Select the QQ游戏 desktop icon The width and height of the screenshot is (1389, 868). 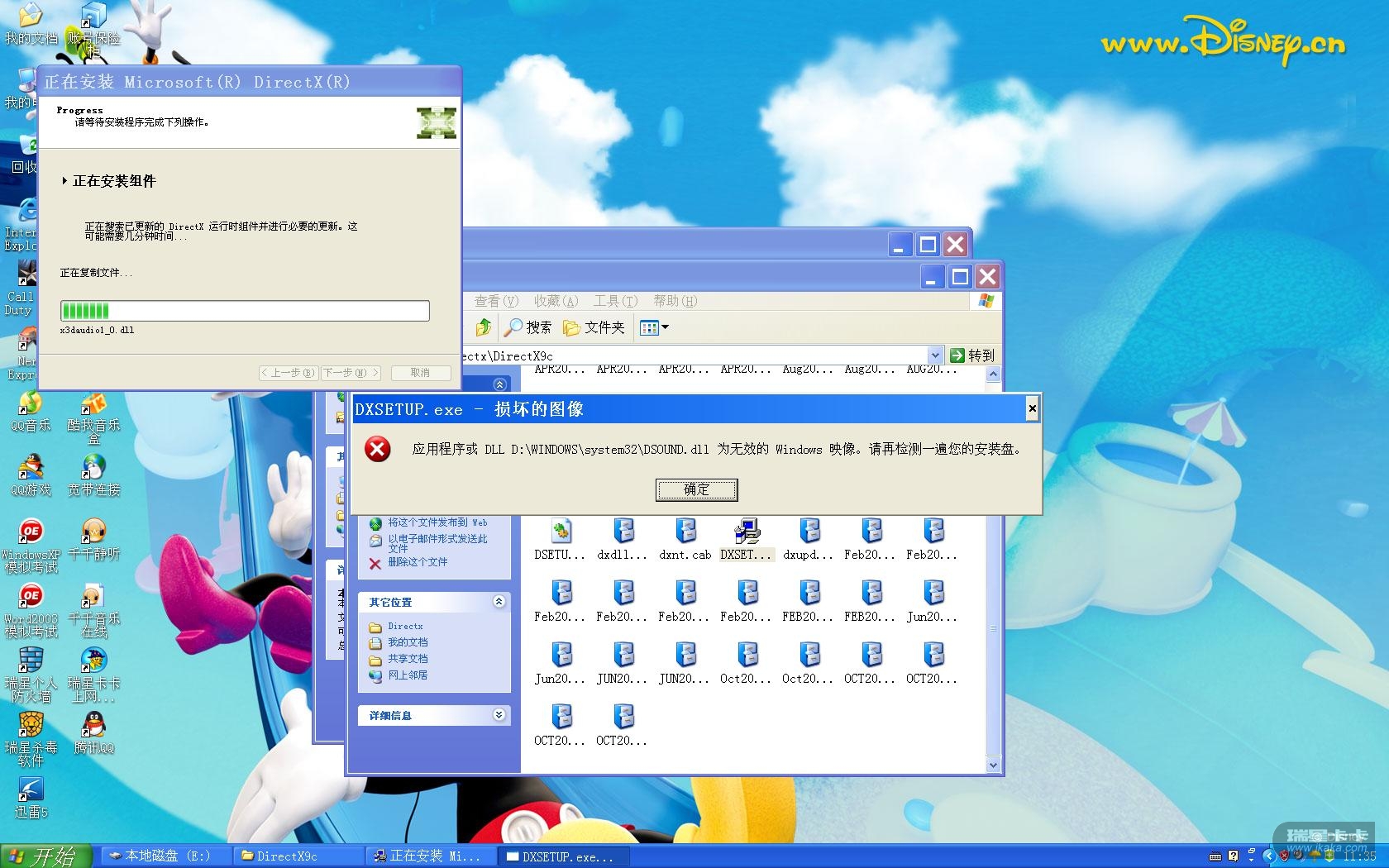tap(31, 476)
